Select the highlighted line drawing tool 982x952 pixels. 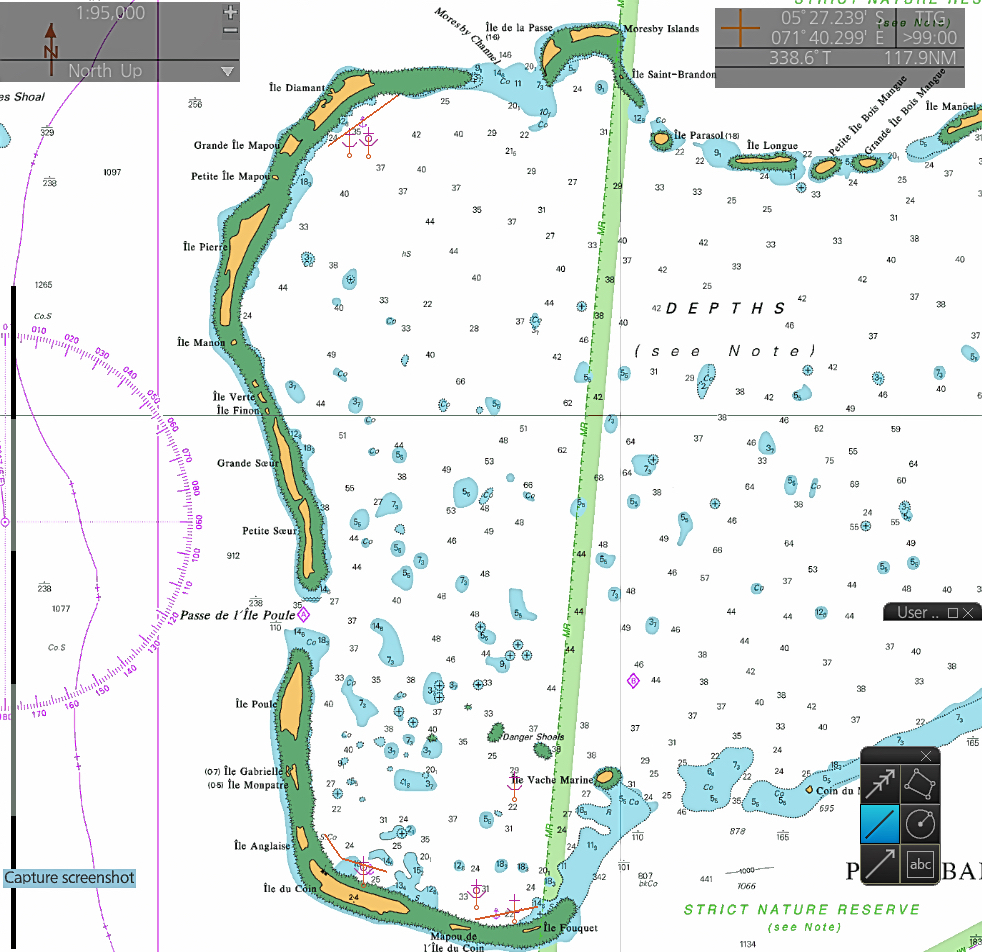click(x=880, y=824)
